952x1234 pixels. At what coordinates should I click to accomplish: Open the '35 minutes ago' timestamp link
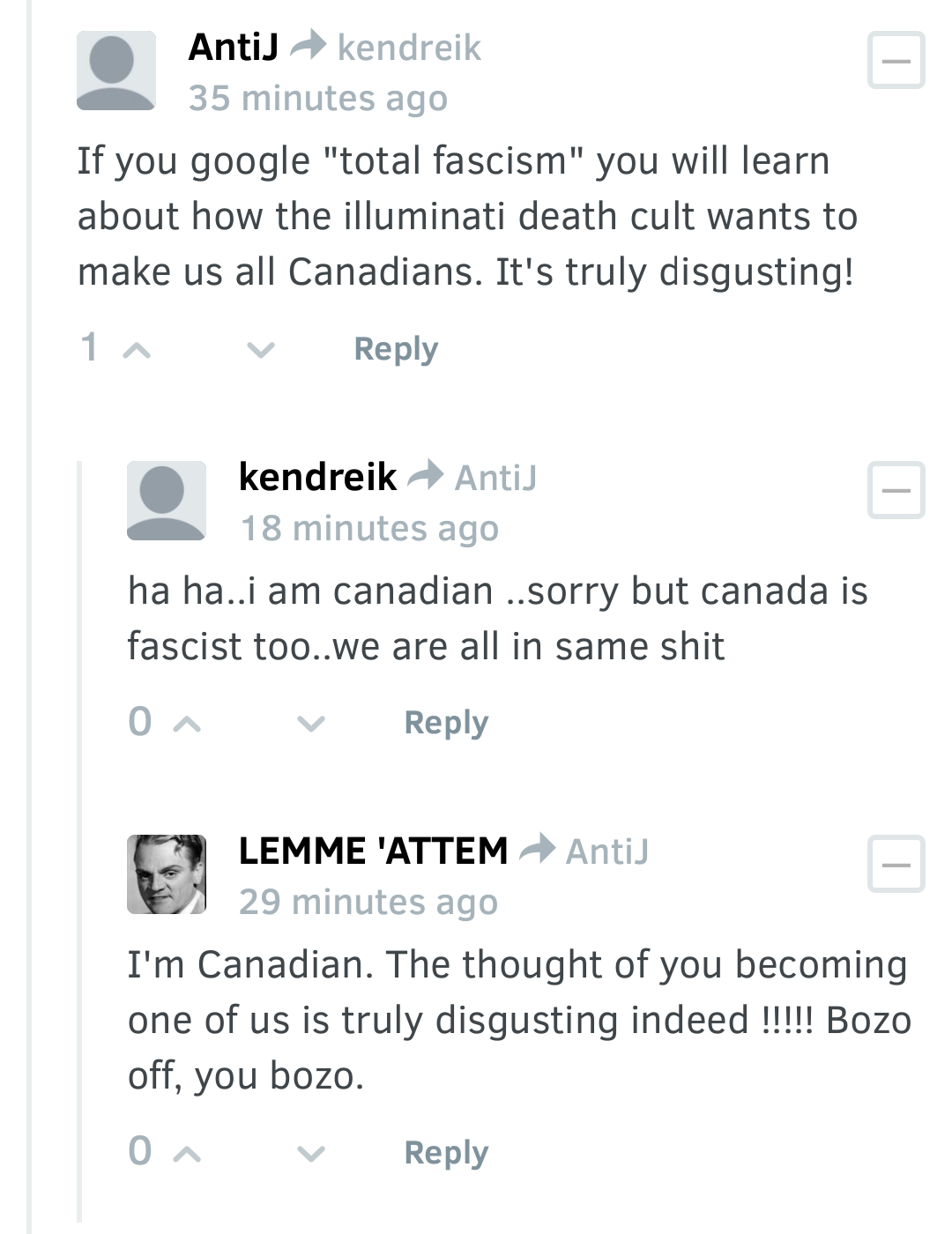pos(318,98)
